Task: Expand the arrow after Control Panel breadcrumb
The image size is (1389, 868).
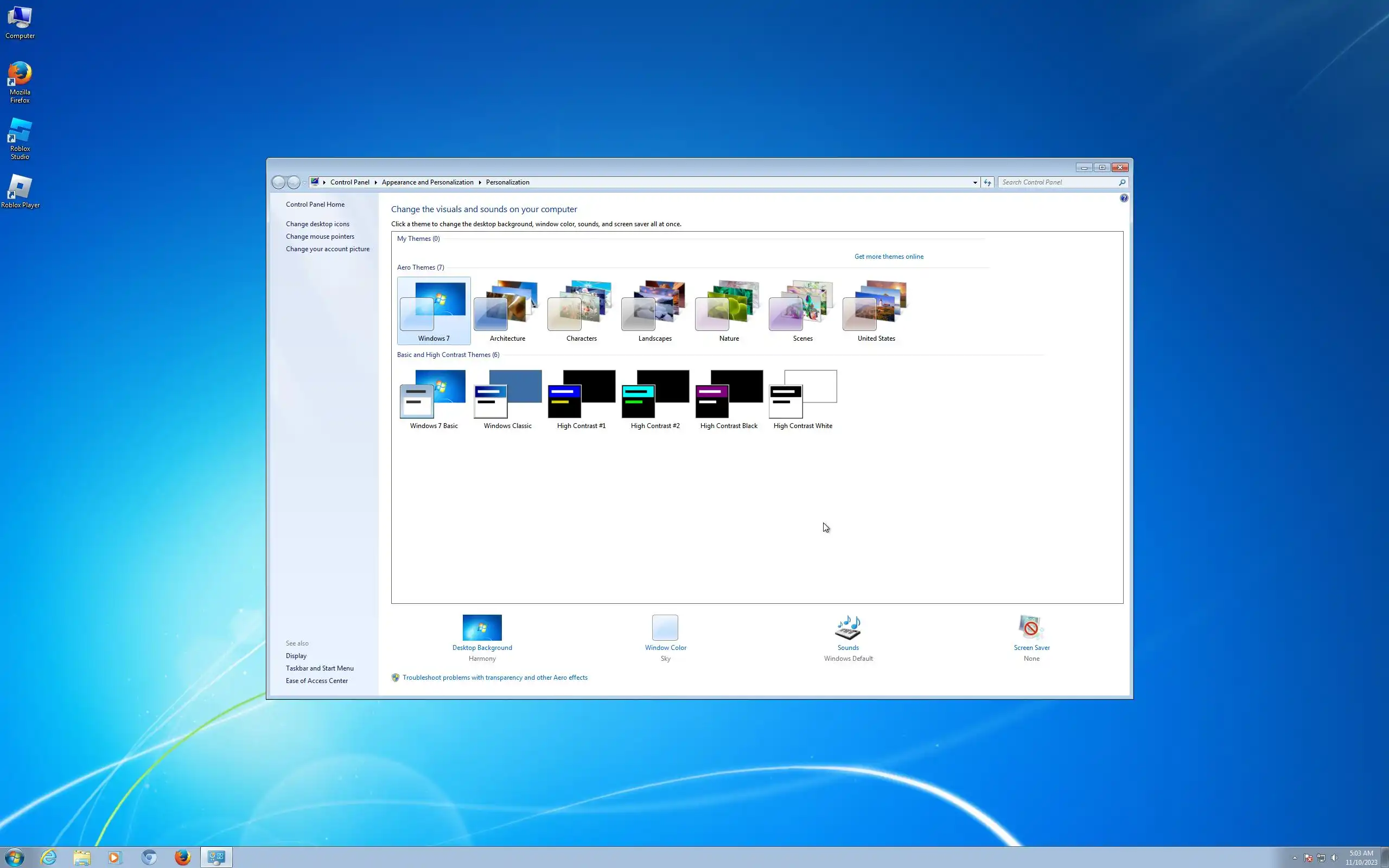Action: coord(376,183)
